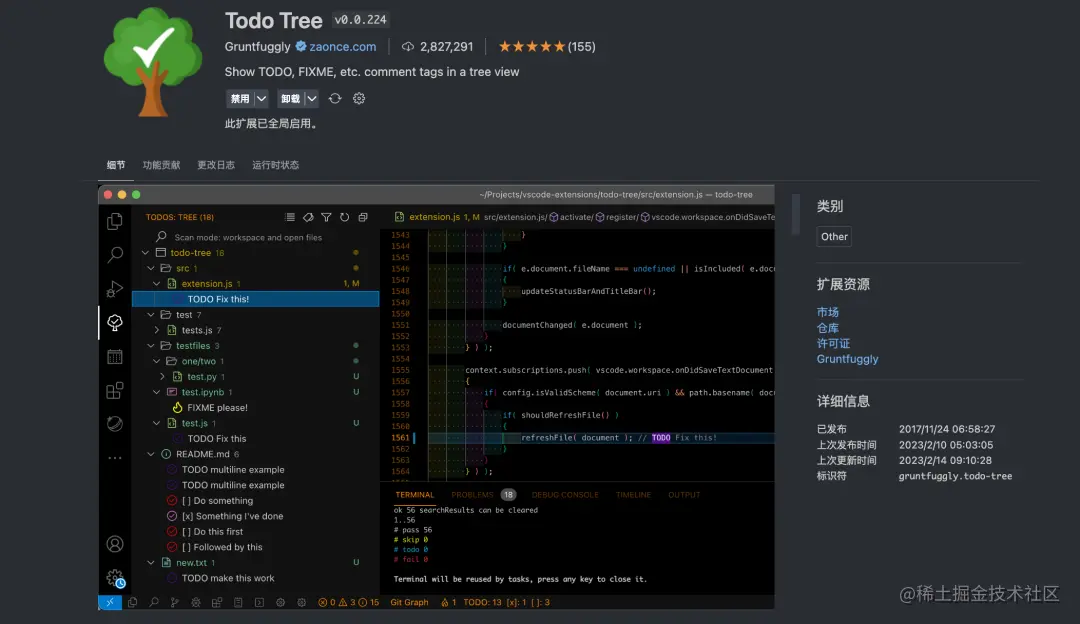Image resolution: width=1080 pixels, height=624 pixels.
Task: Click the Search magnifier icon in preview activity bar
Action: [x=115, y=255]
